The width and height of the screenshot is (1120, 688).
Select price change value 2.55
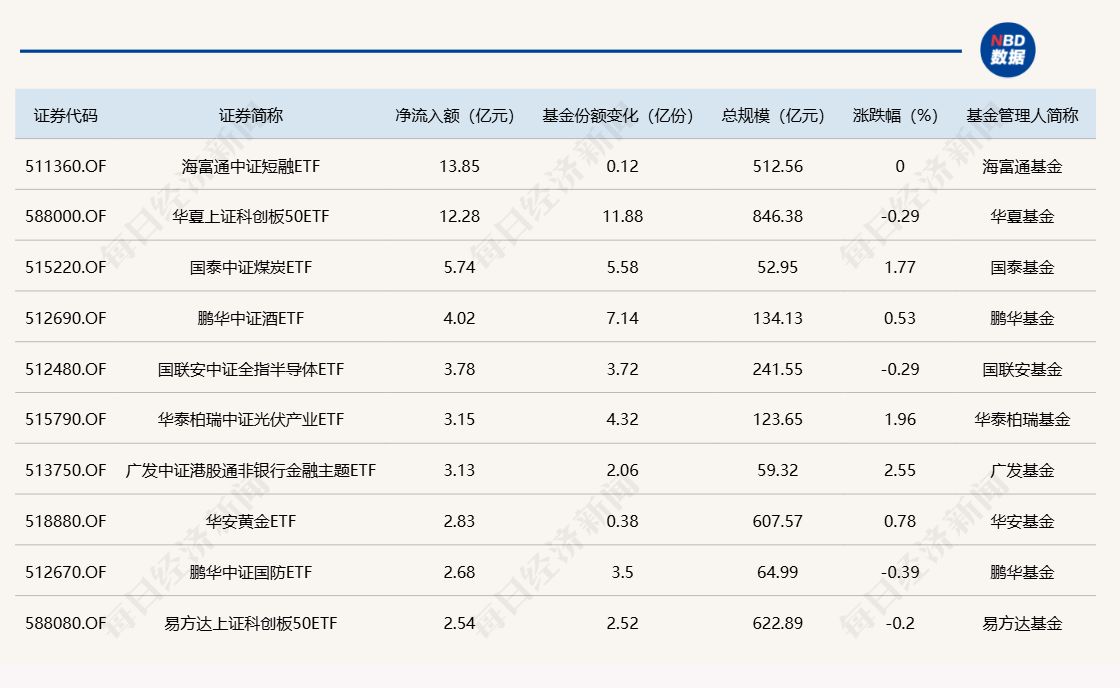click(x=900, y=470)
